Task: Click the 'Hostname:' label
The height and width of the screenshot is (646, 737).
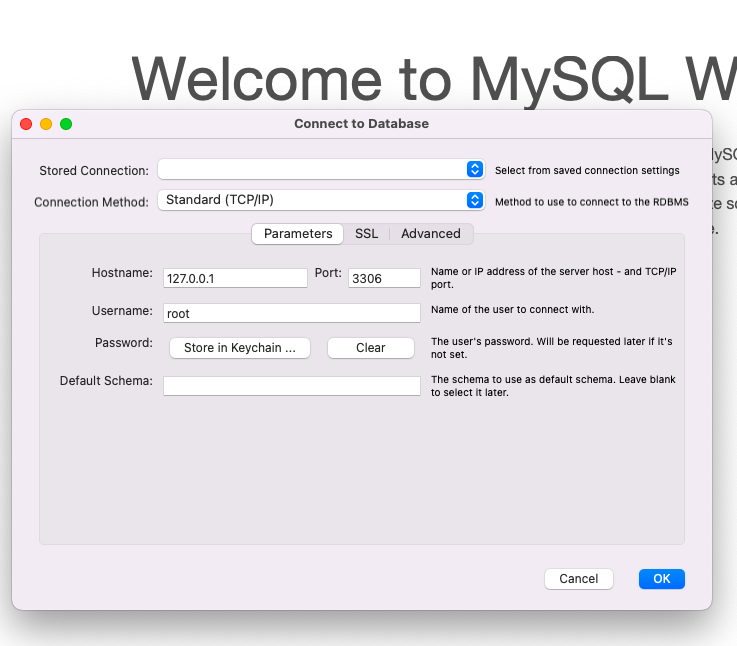Action: (122, 273)
